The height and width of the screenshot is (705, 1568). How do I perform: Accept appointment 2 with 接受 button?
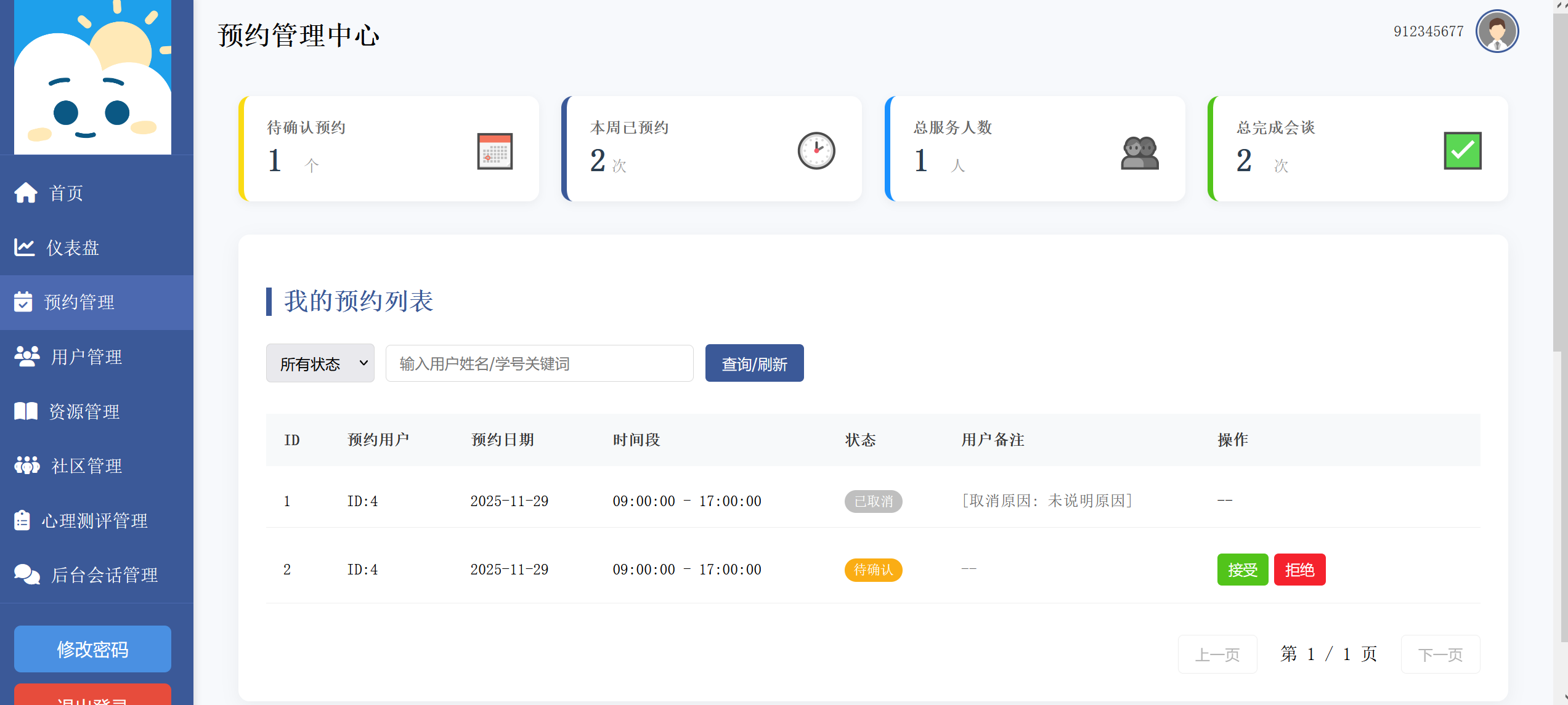click(1243, 570)
